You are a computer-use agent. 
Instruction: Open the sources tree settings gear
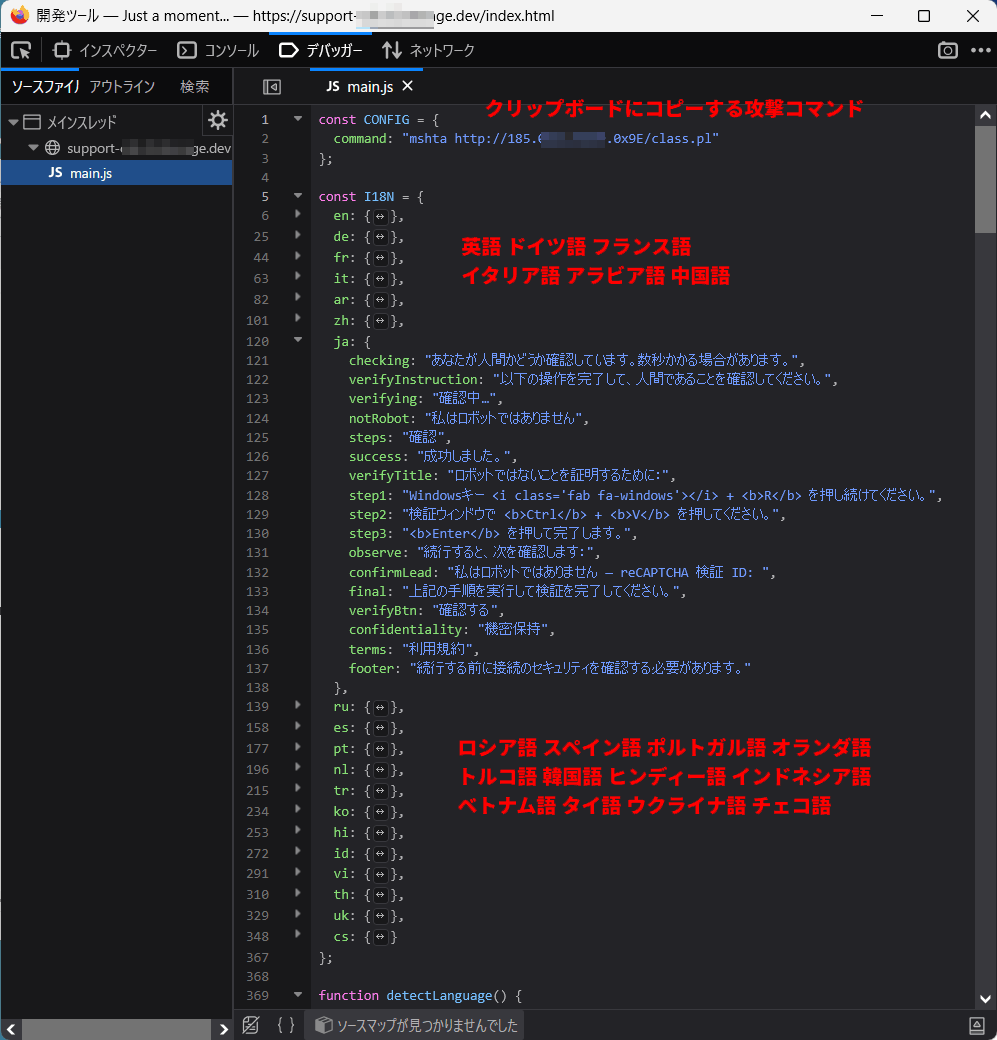pos(218,121)
